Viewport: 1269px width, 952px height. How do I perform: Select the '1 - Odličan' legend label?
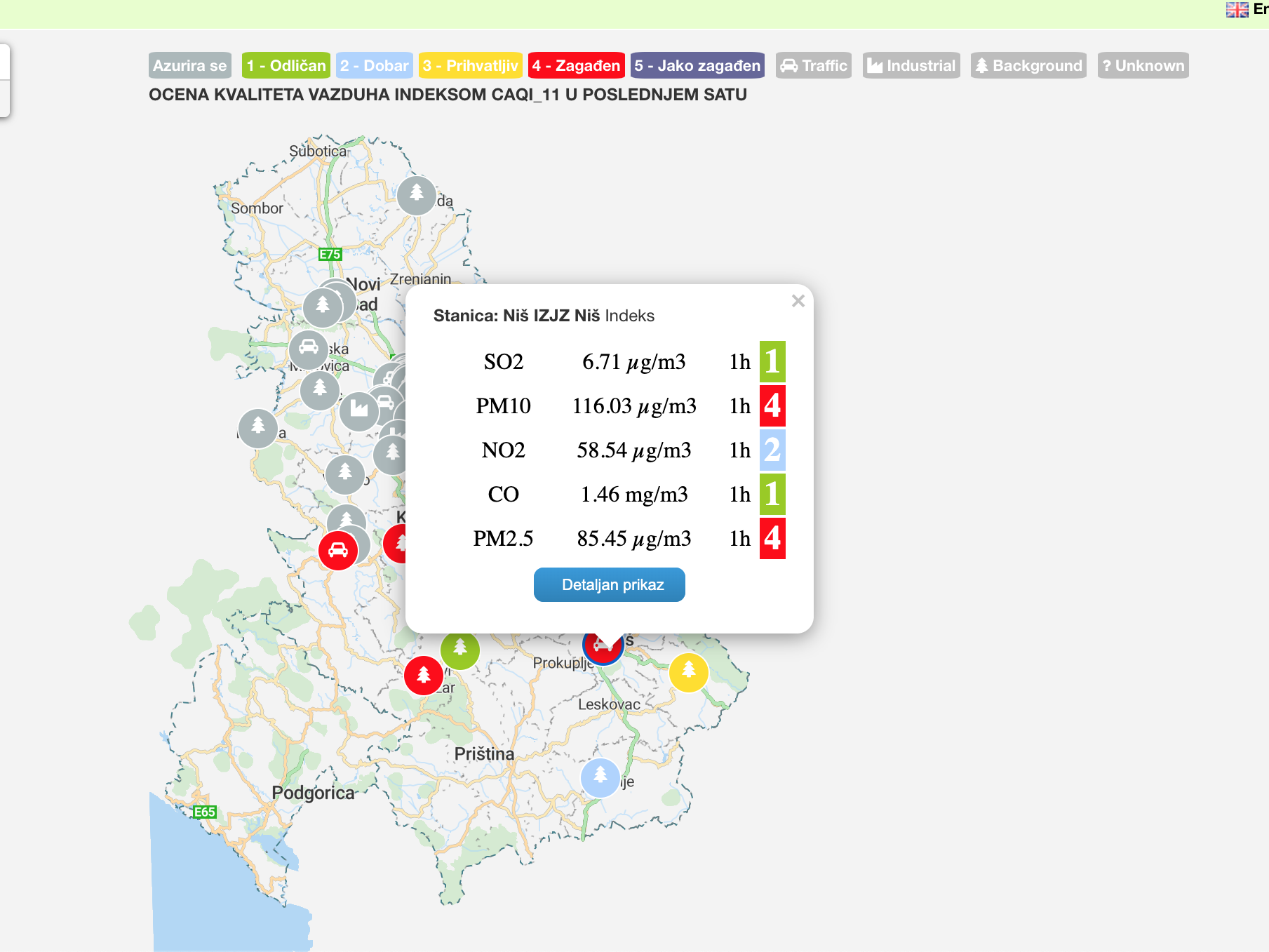(286, 66)
